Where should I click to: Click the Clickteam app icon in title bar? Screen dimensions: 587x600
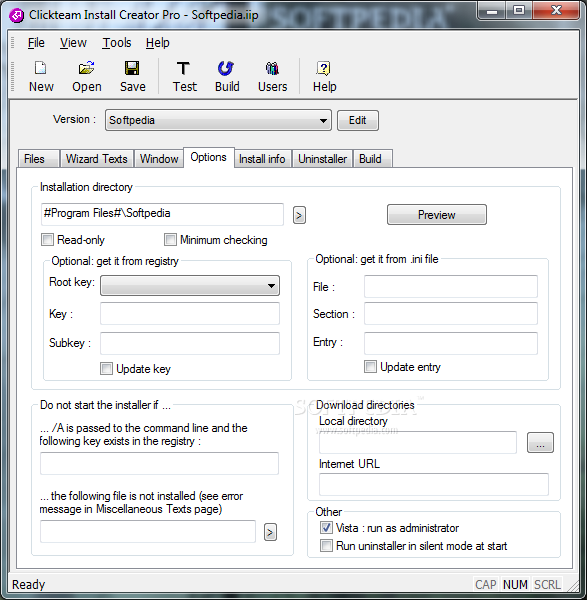(x=16, y=15)
